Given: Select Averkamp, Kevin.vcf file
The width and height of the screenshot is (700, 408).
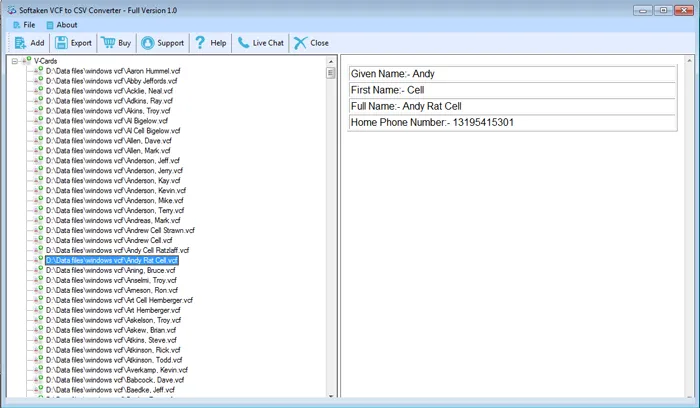Looking at the screenshot, I should click(117, 370).
